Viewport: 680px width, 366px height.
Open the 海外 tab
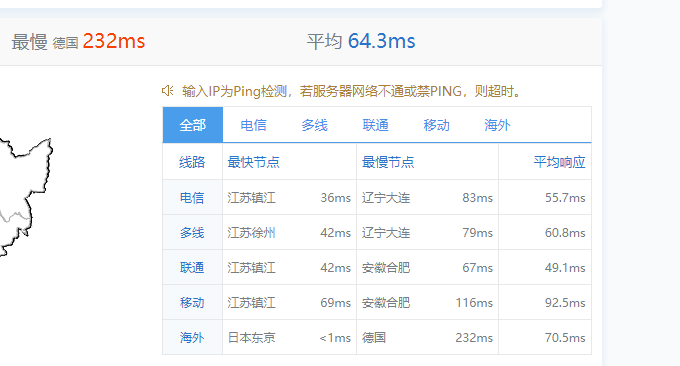[x=497, y=125]
